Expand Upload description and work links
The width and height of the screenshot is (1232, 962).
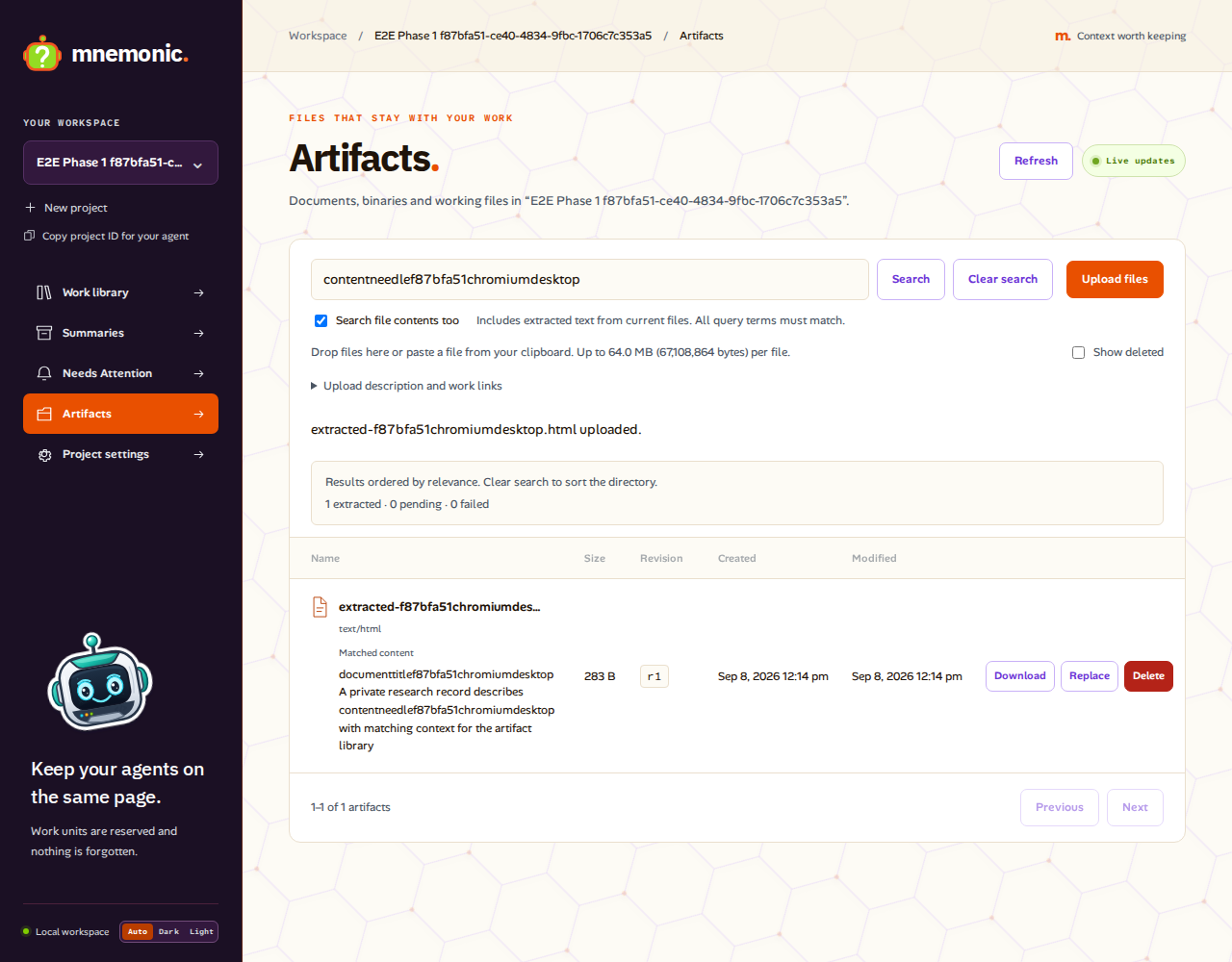(x=406, y=386)
